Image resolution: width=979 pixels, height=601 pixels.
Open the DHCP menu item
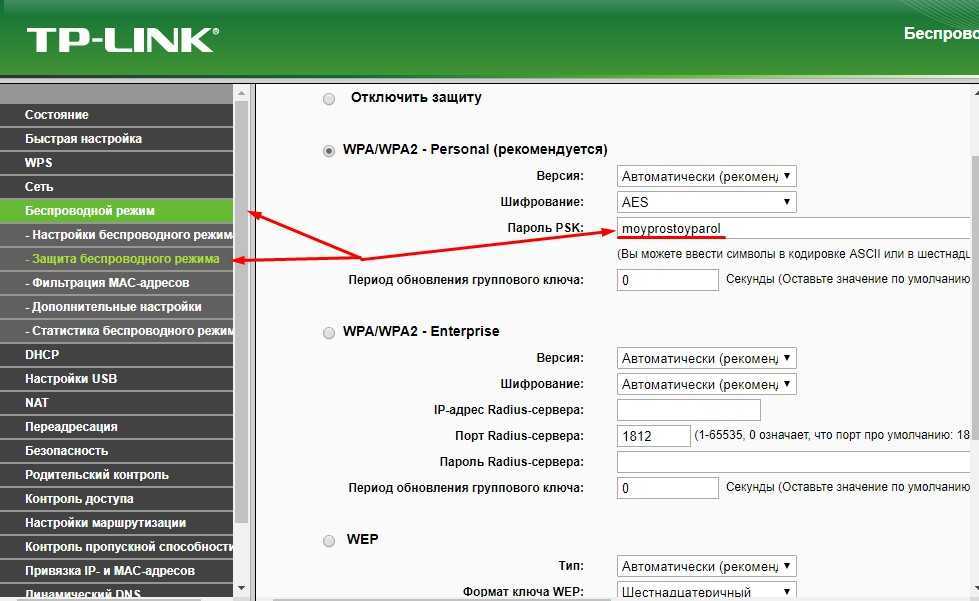coord(42,355)
